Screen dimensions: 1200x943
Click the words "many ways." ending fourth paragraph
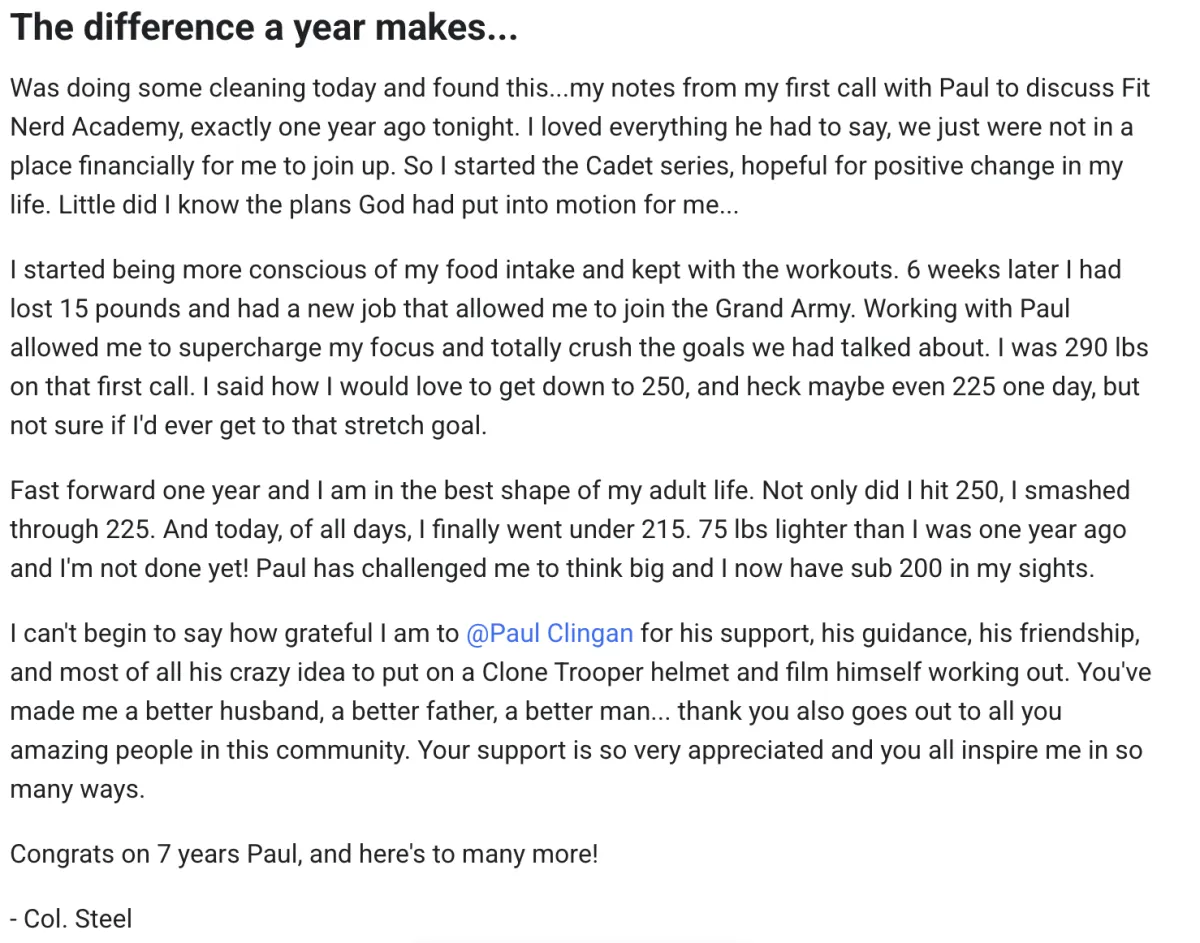tap(78, 789)
